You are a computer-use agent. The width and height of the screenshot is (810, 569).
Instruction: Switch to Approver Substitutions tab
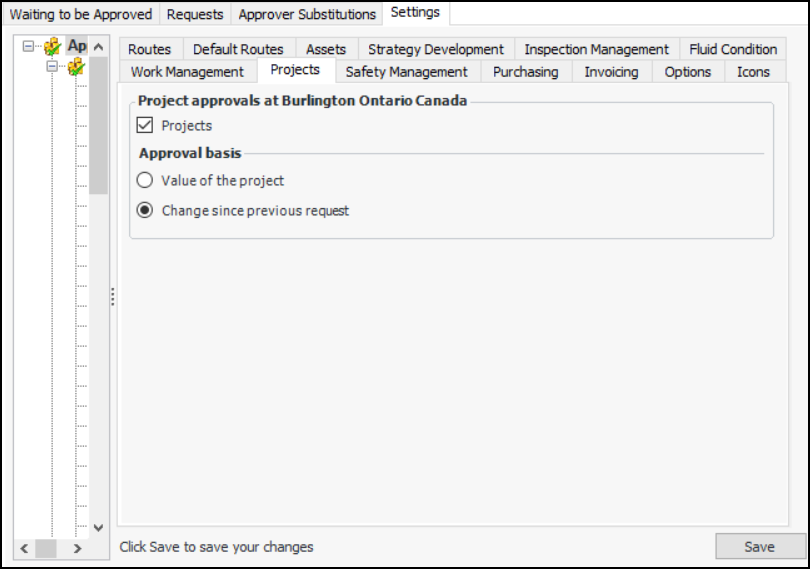click(307, 14)
